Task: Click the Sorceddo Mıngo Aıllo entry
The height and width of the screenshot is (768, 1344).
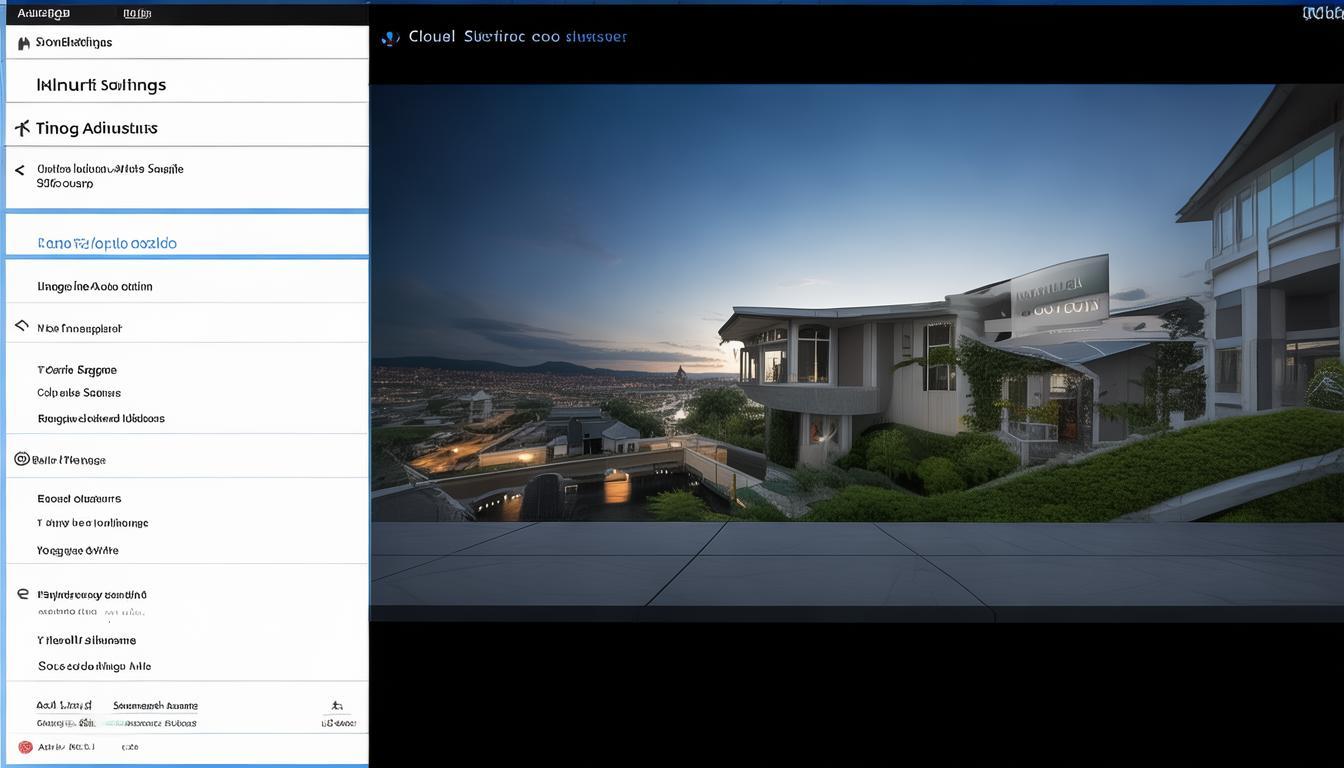Action: [x=94, y=666]
